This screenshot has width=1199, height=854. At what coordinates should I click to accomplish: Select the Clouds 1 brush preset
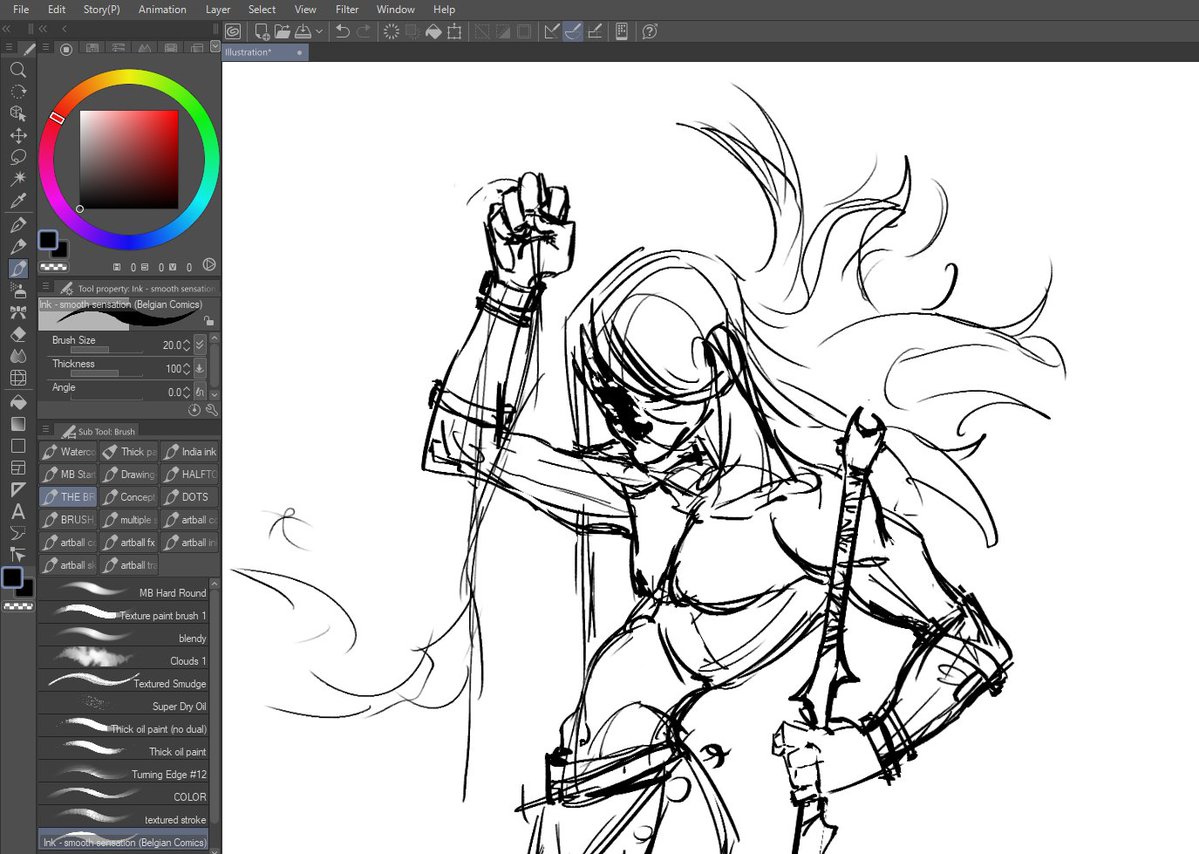[x=122, y=660]
